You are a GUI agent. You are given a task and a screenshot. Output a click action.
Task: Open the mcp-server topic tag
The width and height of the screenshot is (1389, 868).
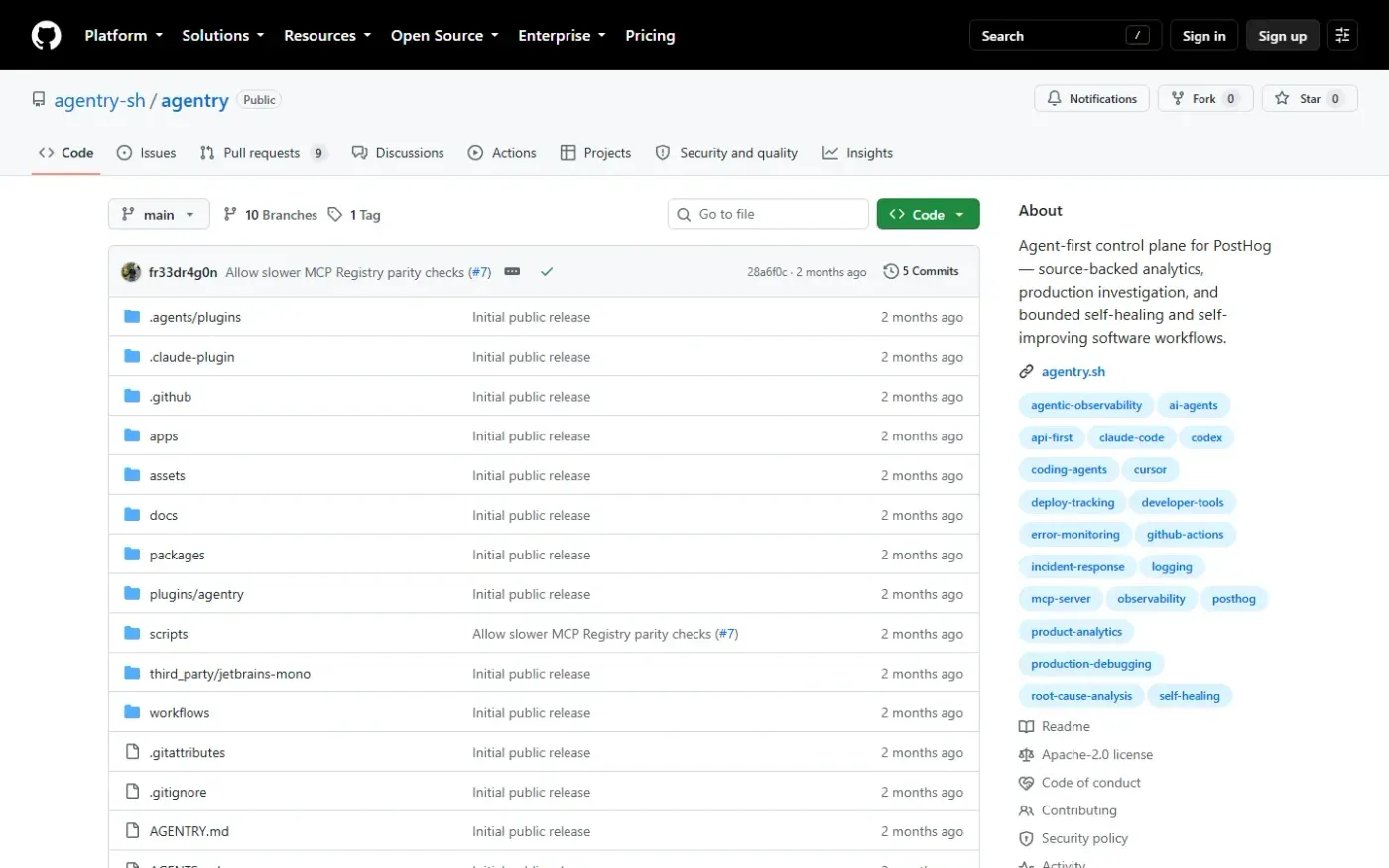pyautogui.click(x=1060, y=599)
